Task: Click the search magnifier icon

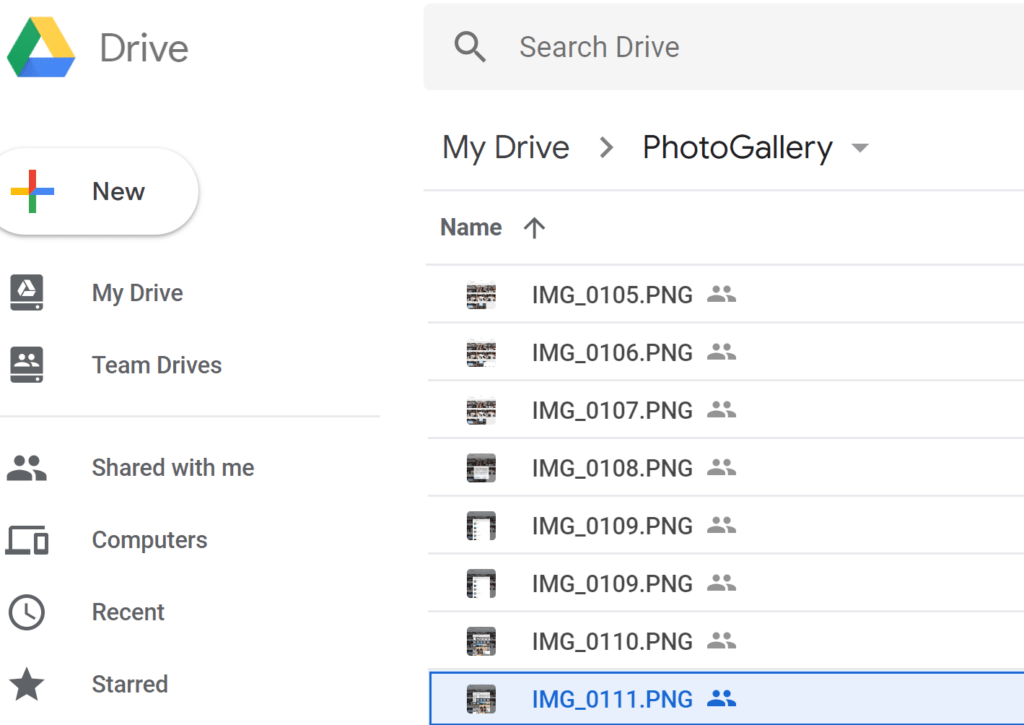Action: [x=470, y=47]
